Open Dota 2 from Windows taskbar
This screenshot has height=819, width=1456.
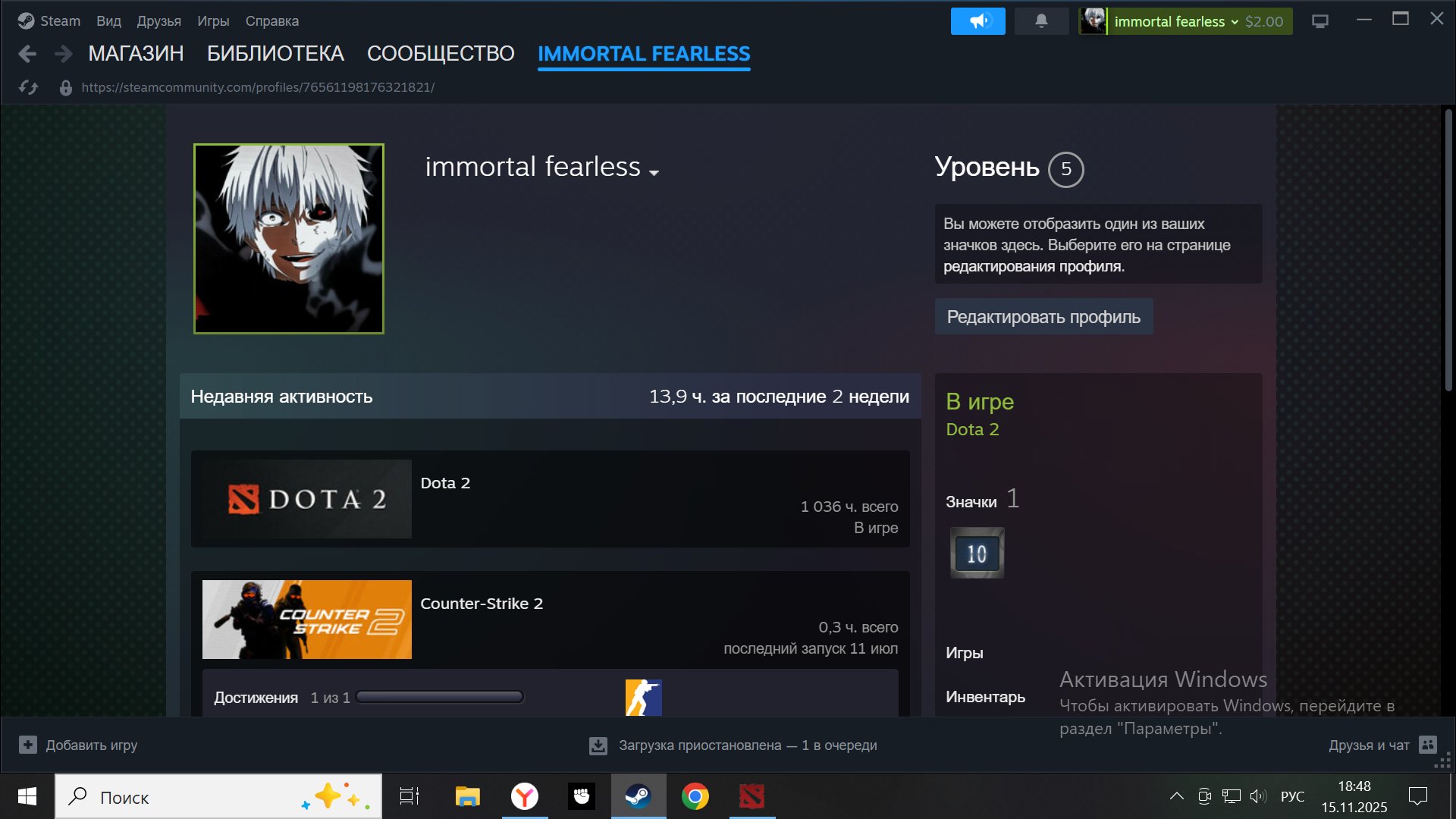click(x=752, y=796)
